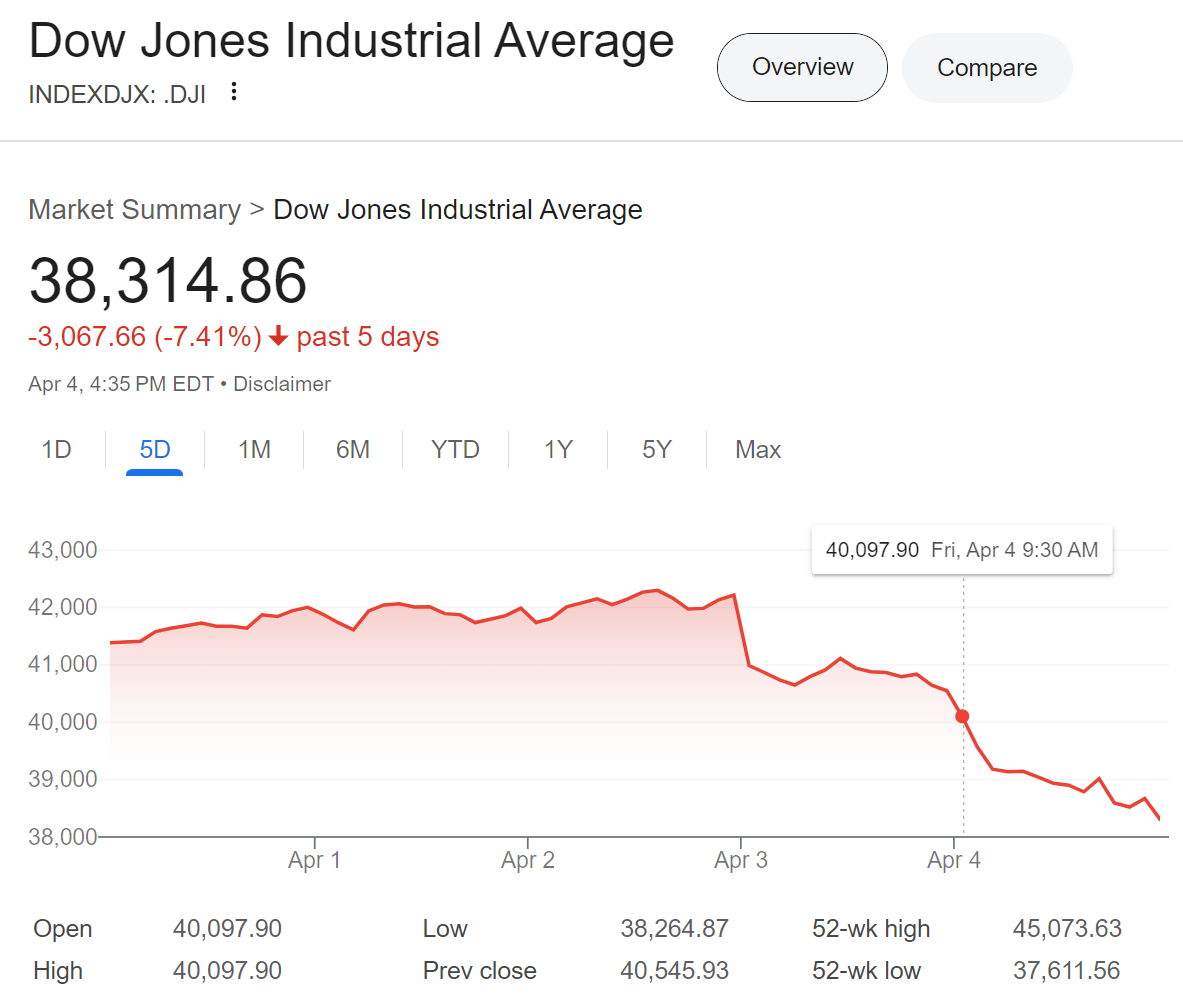Click the Apr 3 date on chart axis
The height and width of the screenshot is (1003, 1183).
(x=740, y=860)
